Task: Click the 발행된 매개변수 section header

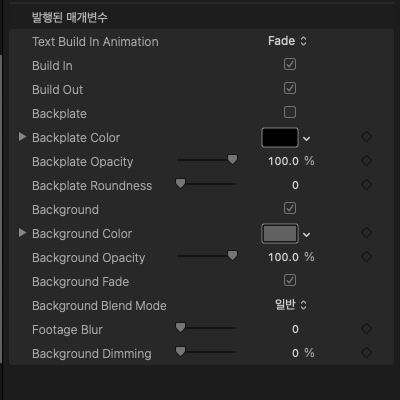Action: click(70, 17)
